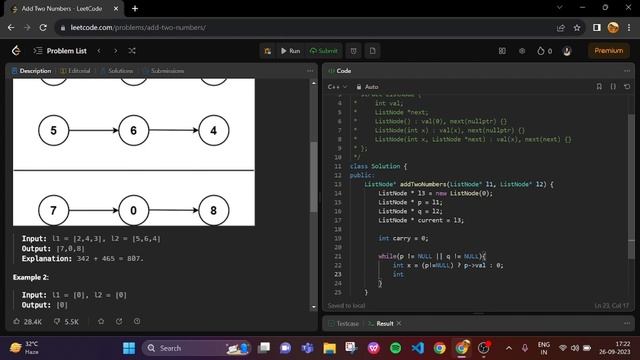Click the 'int carry = 0;' code line

tap(403, 238)
